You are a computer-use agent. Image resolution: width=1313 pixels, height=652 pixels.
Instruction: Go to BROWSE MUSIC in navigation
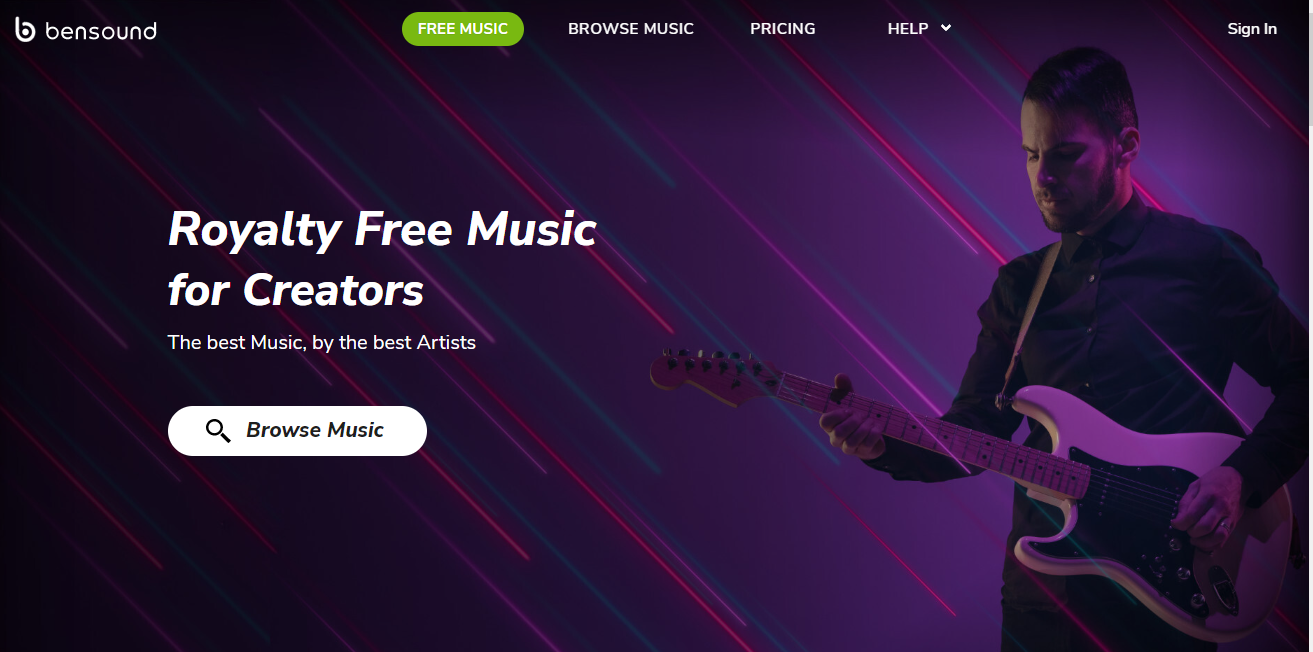point(631,29)
